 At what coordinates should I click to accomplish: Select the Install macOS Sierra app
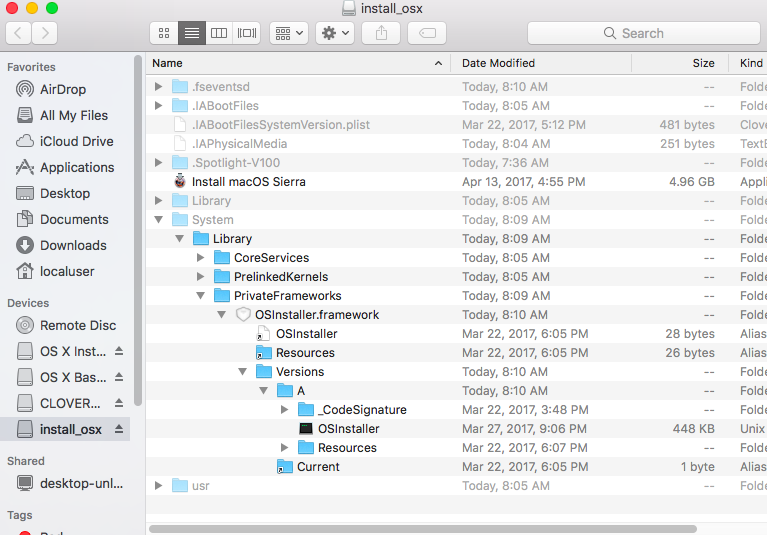pyautogui.click(x=248, y=182)
